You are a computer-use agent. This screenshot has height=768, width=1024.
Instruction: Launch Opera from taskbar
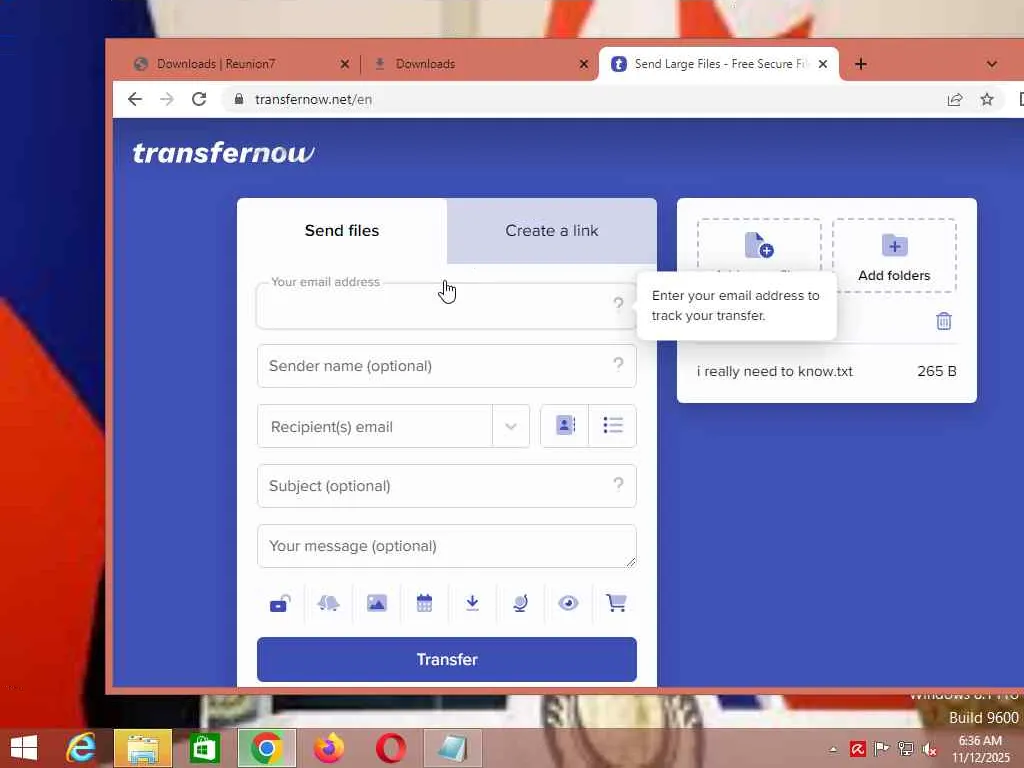[x=391, y=748]
